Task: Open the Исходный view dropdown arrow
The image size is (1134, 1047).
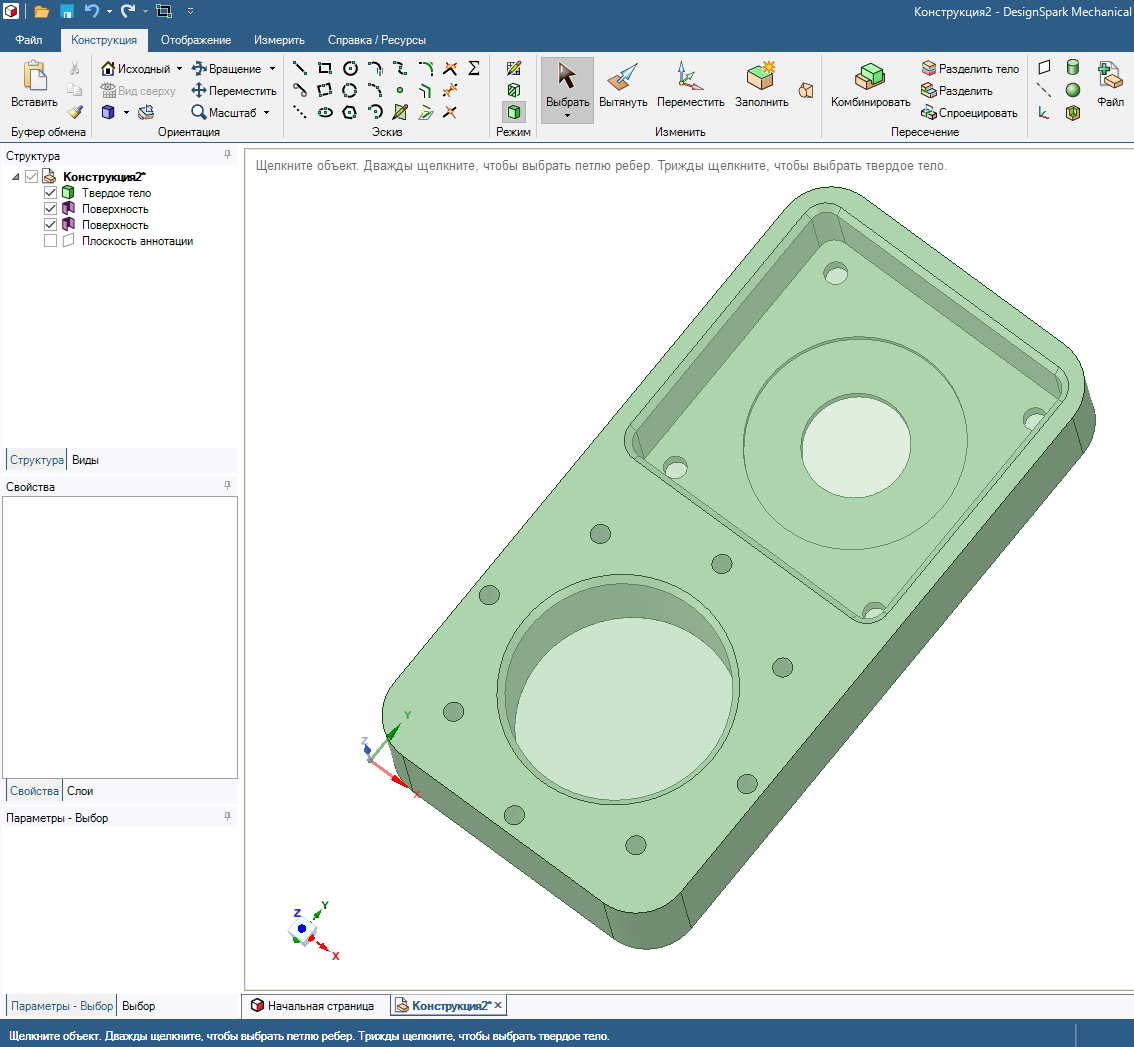Action: click(x=179, y=69)
